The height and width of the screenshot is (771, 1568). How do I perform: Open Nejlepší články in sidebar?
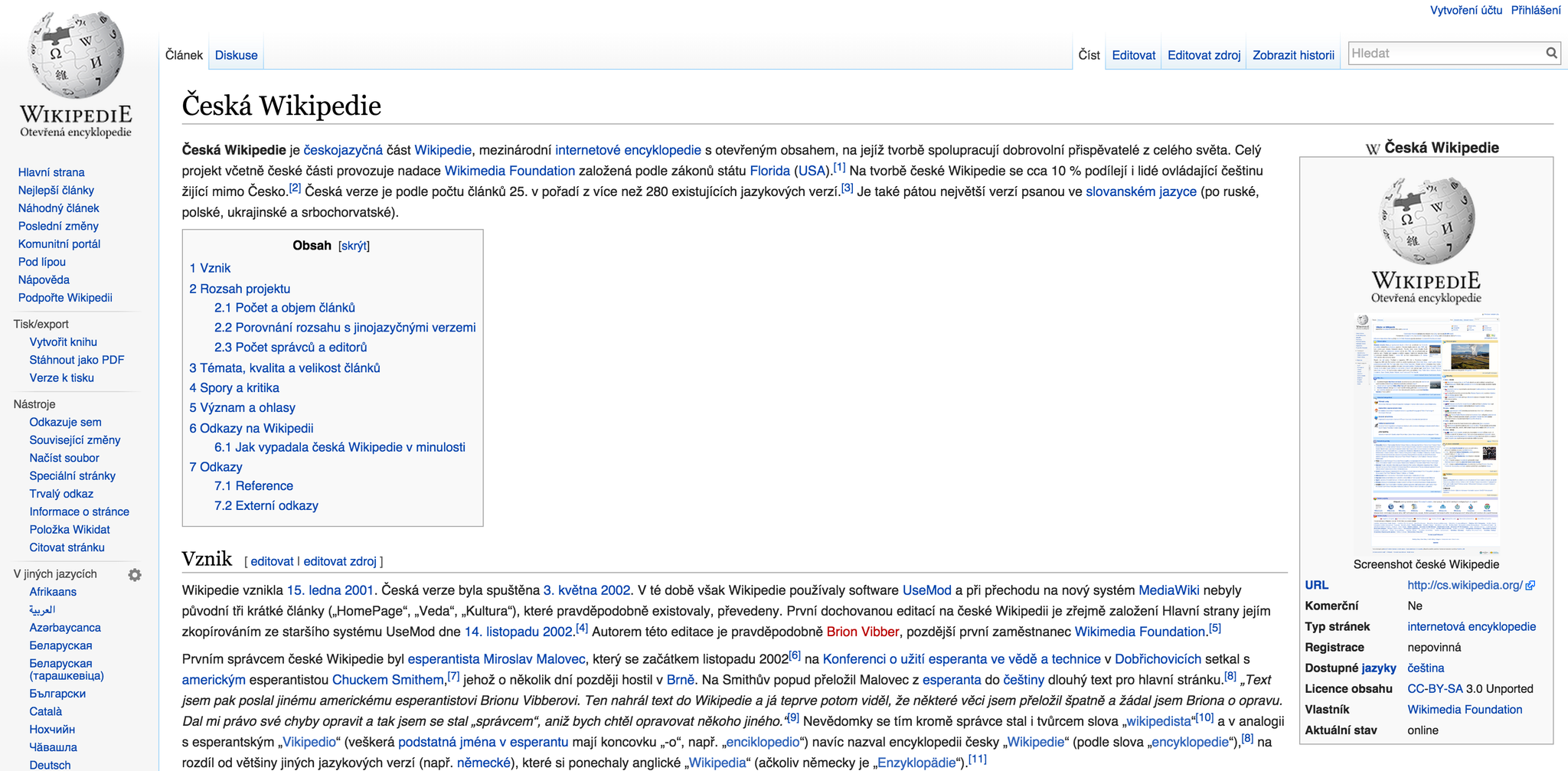pos(56,190)
